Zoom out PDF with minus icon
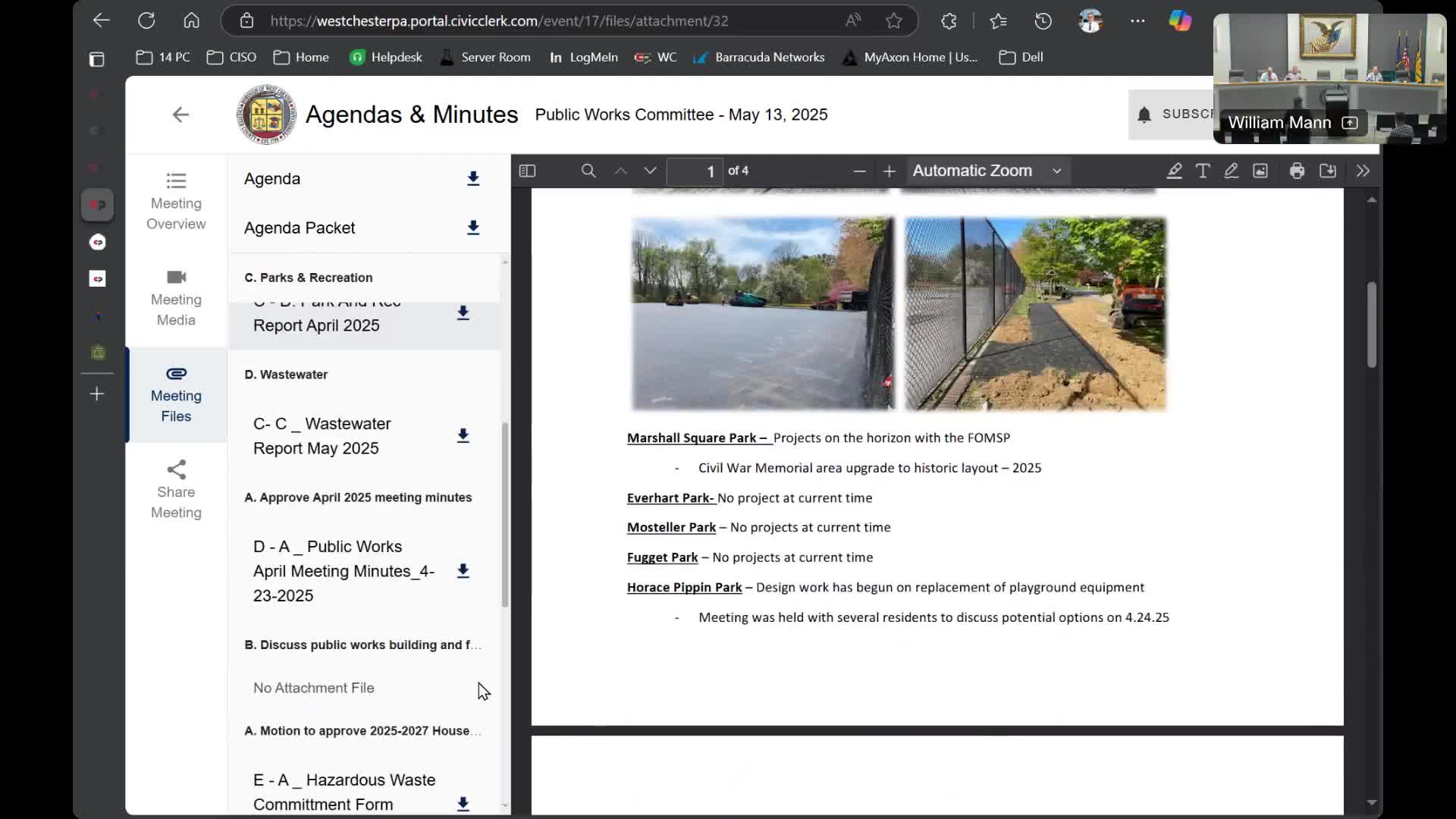The width and height of the screenshot is (1456, 819). click(x=859, y=171)
